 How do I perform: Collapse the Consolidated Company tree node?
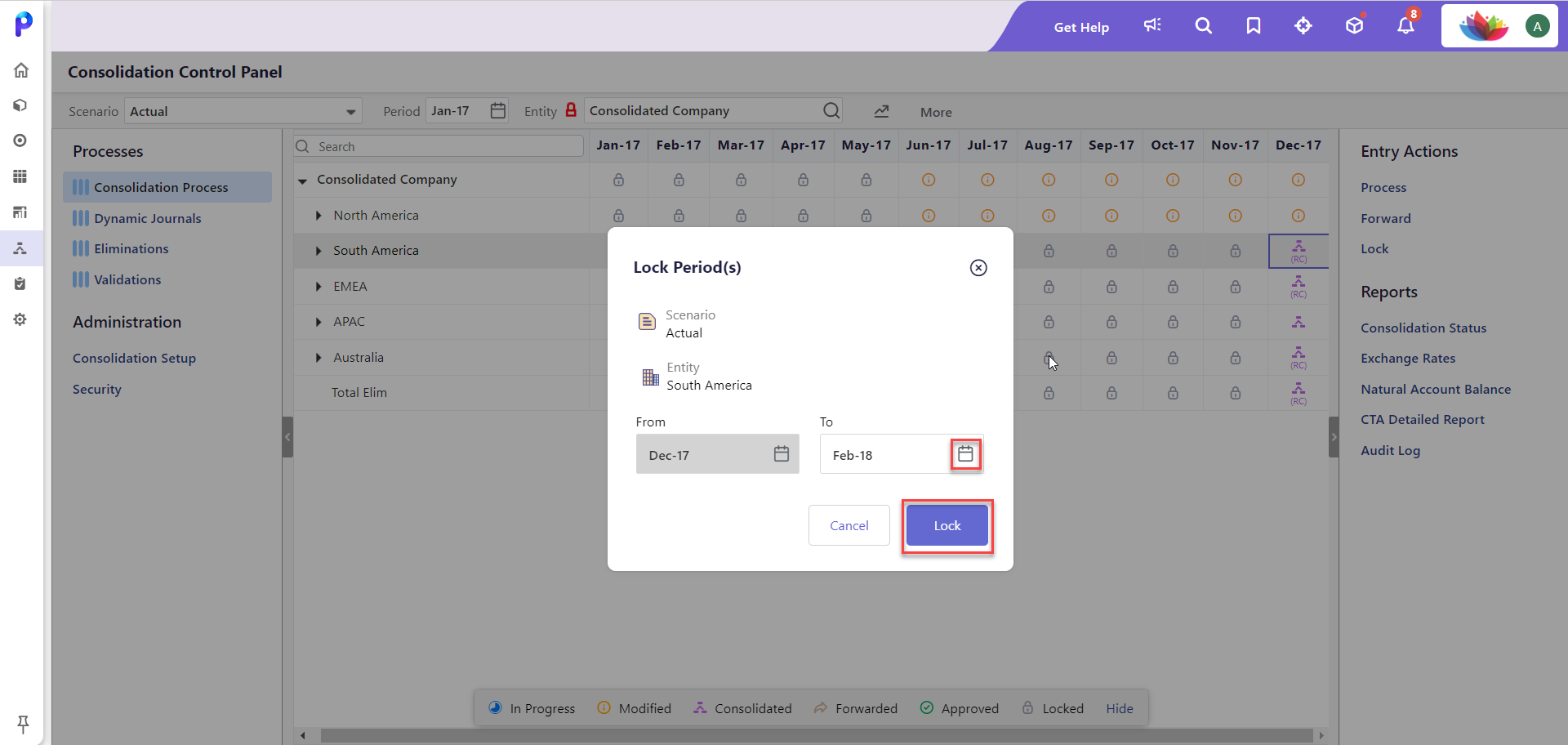[302, 181]
